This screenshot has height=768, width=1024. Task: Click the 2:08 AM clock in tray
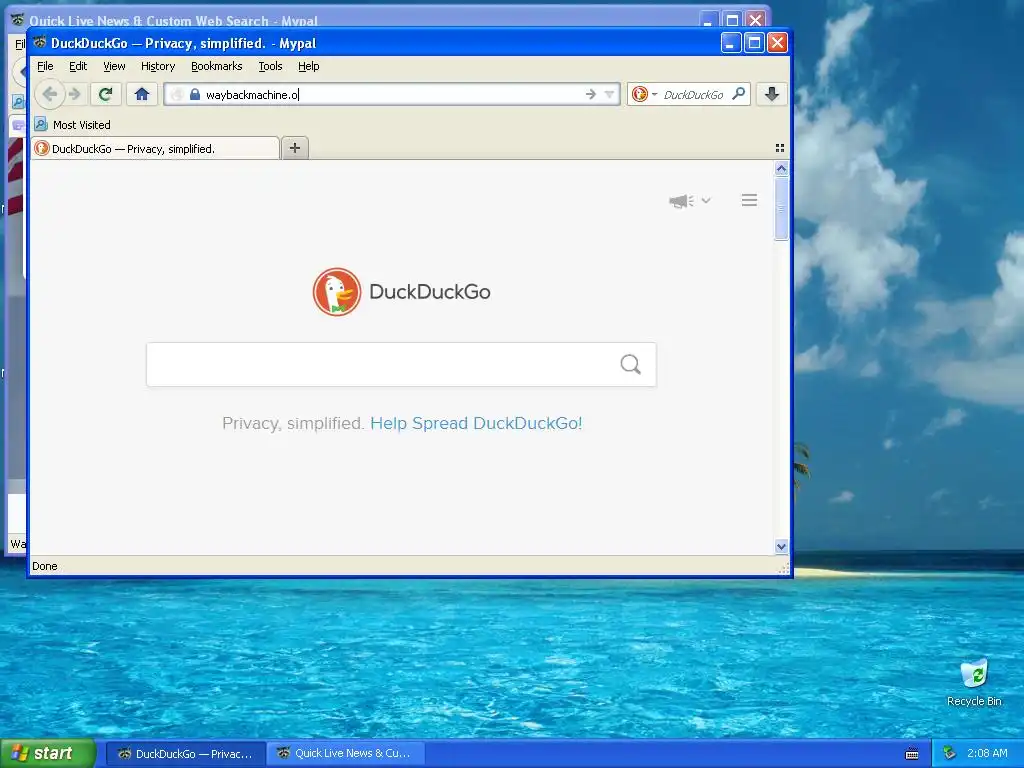click(987, 754)
